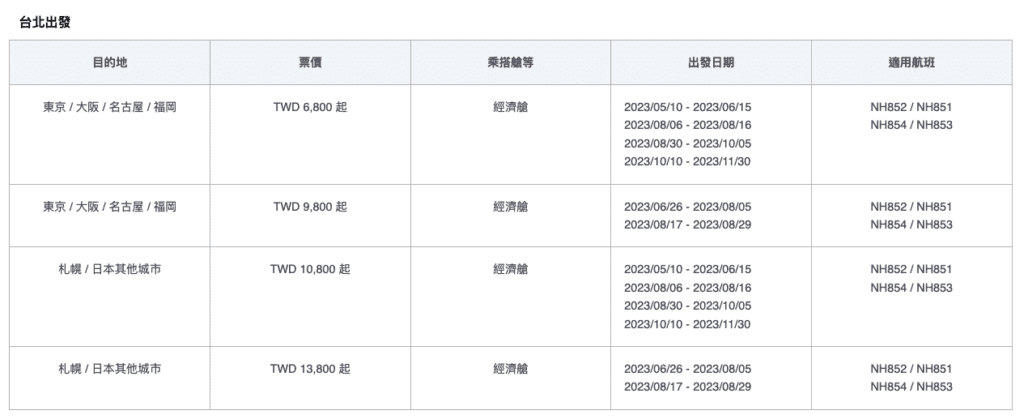1024x419 pixels.
Task: Select NH852 / NH851 flights in first row
Action: [911, 107]
